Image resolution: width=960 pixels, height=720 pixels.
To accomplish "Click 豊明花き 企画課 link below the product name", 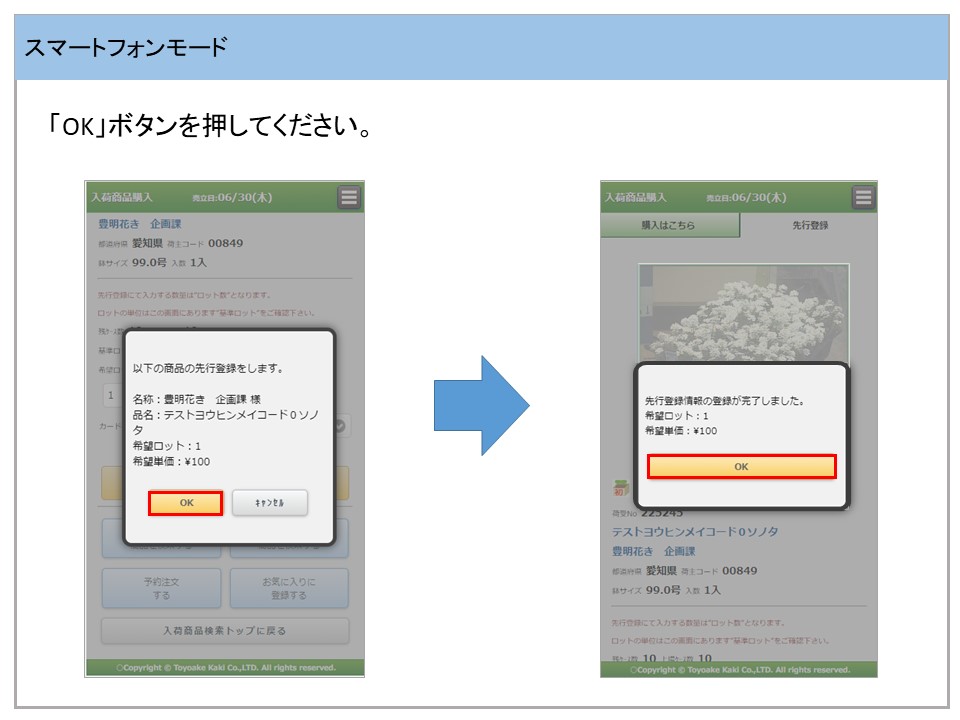I will [653, 551].
